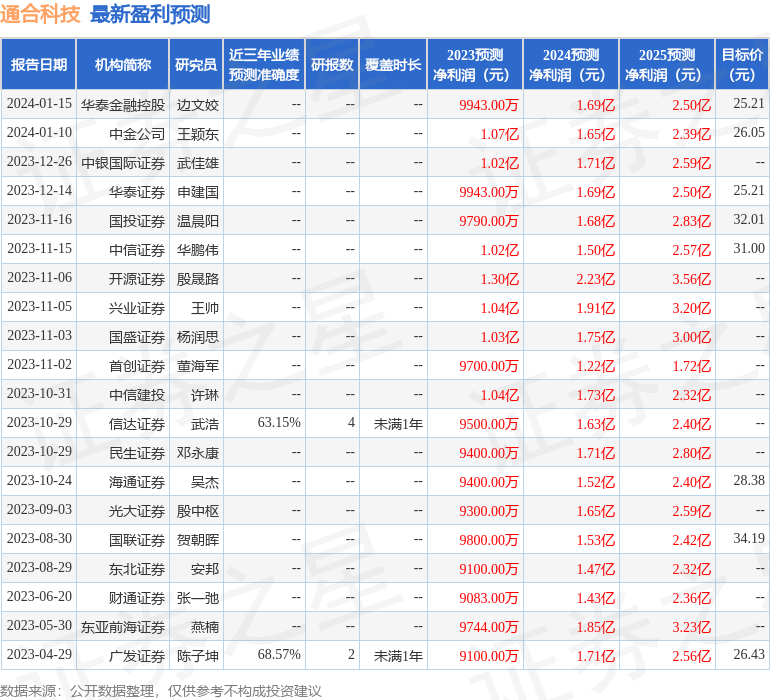Screen dimensions: 770x700
Task: Click the 68.57% accuracy value
Action: [279, 654]
